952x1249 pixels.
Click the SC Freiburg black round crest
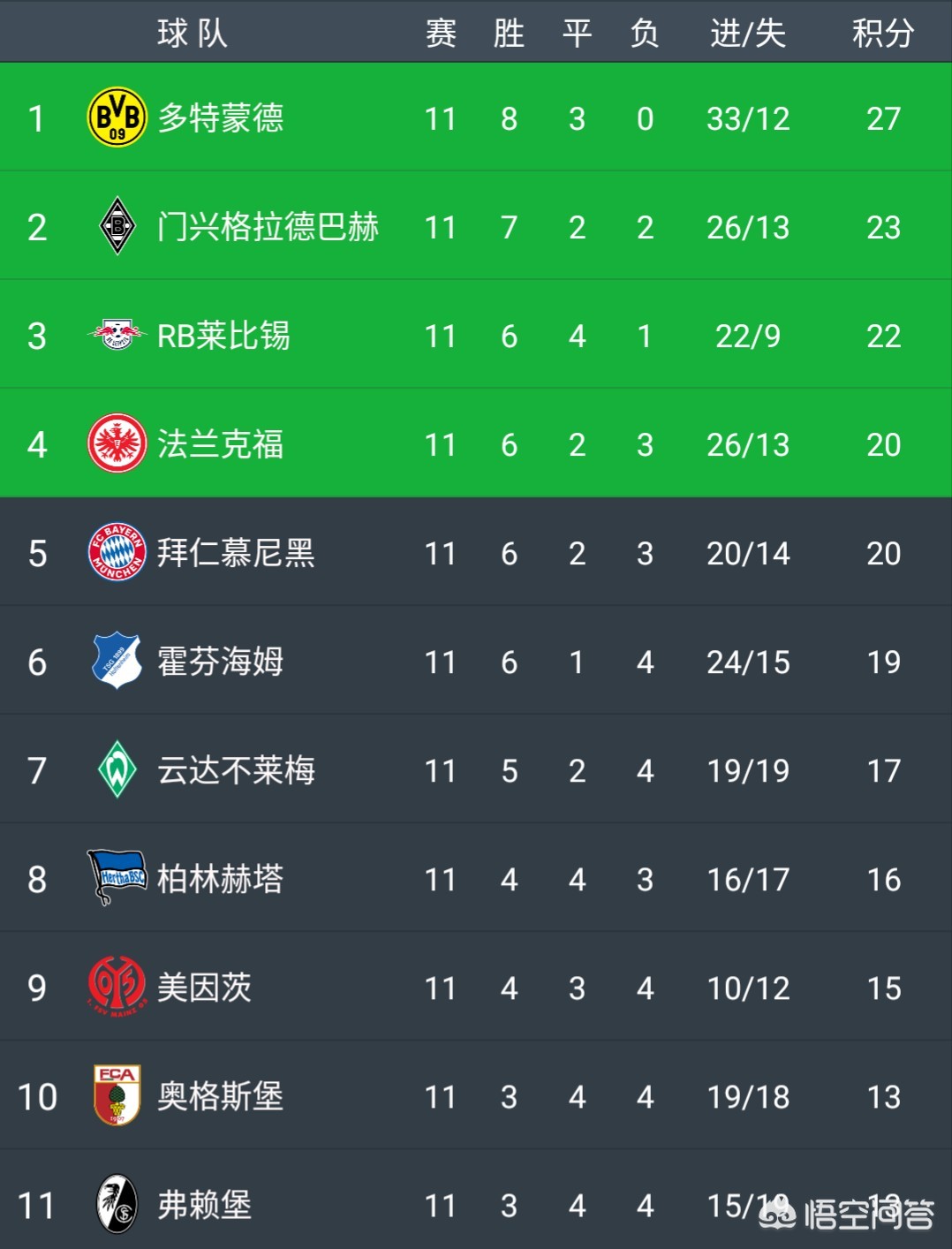coord(117,1204)
